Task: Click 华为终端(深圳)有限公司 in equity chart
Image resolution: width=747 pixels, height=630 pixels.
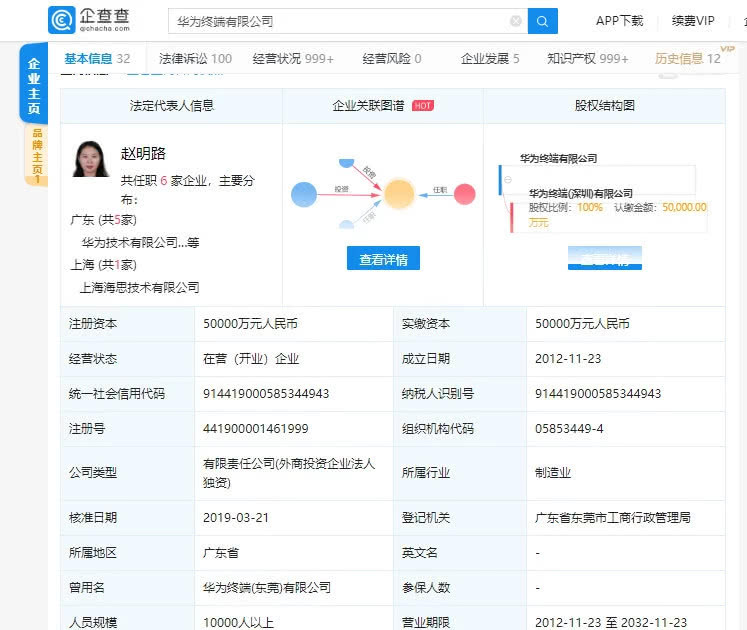Action: pos(581,193)
